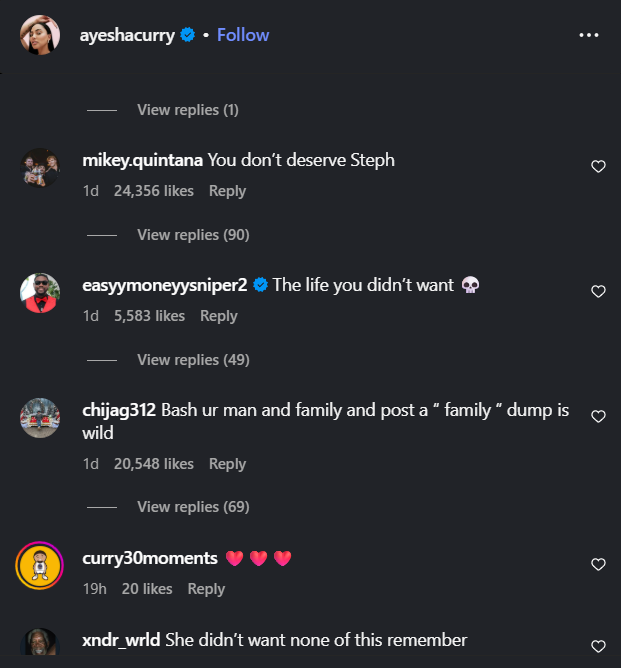Tap heart icon on curry30moments comment
Screen dimensions: 621x668
[x=598, y=565]
